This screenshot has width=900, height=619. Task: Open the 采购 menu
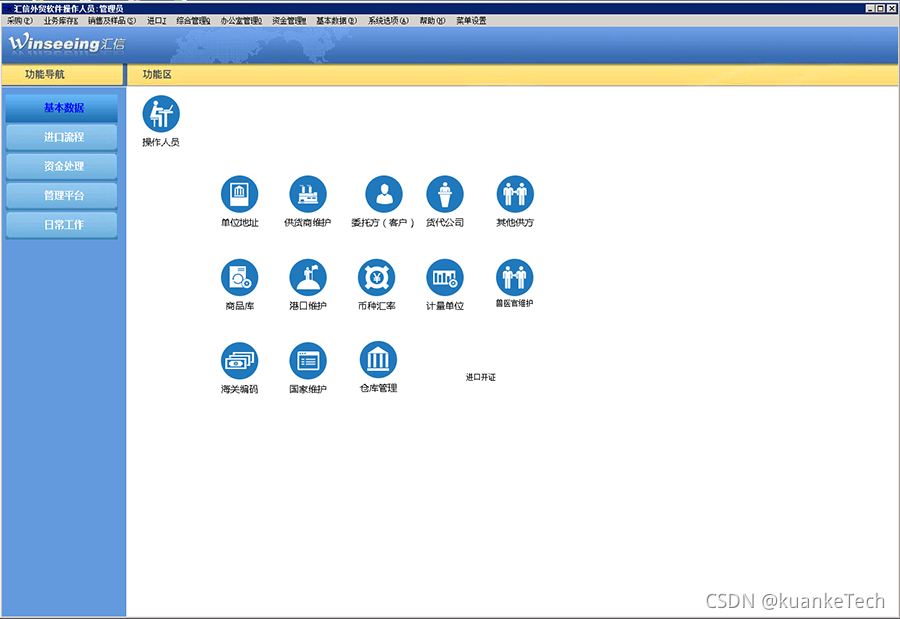pos(20,21)
